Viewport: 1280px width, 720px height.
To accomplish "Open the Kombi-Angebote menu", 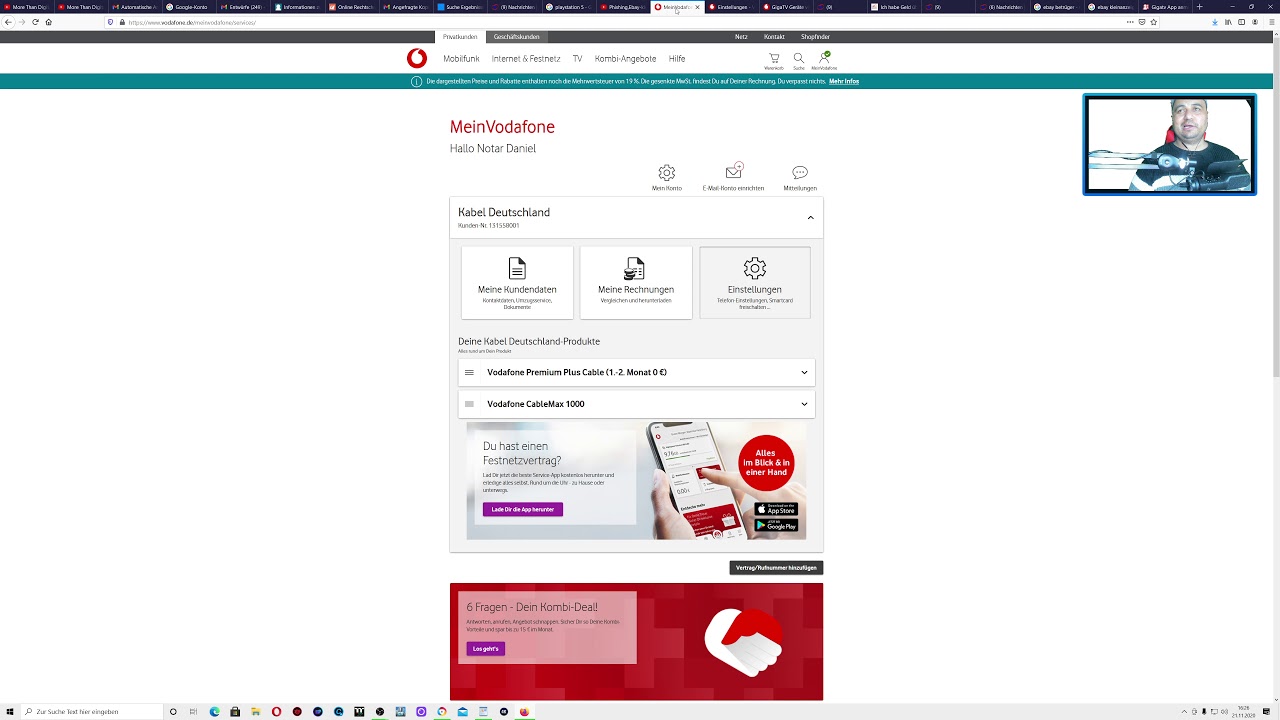I will tap(625, 59).
